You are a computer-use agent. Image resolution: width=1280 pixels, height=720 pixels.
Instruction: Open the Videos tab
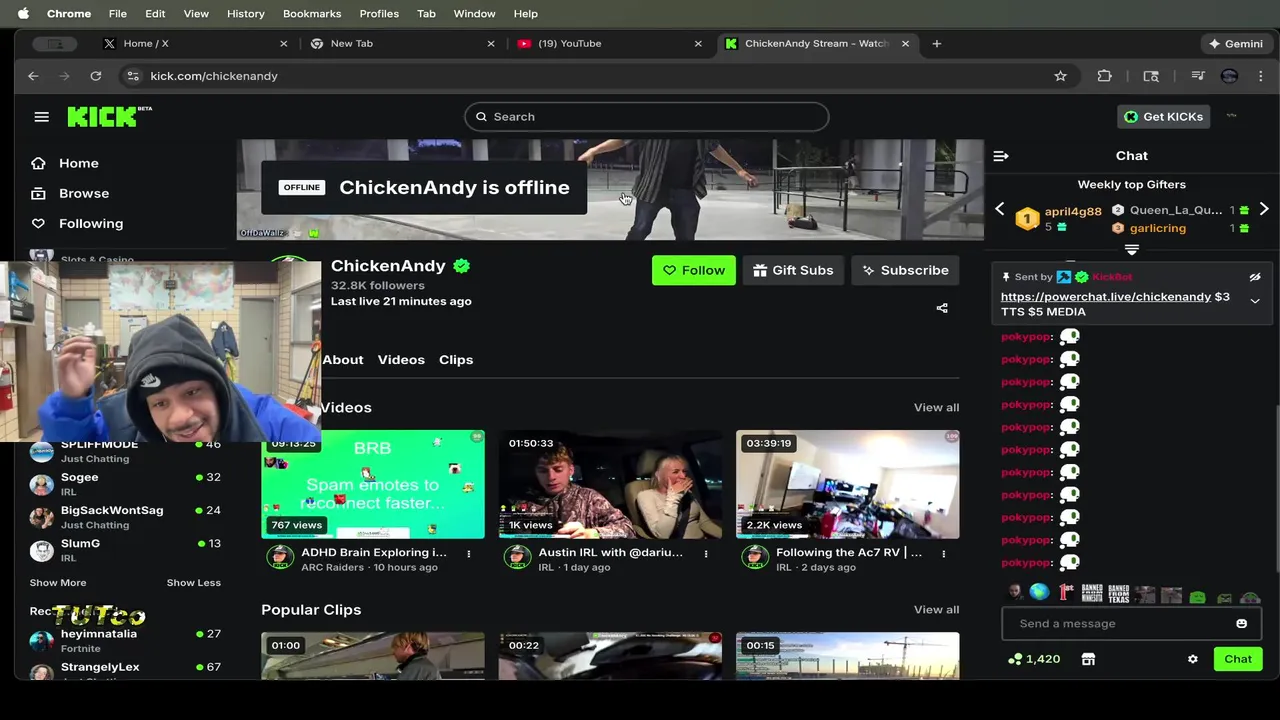point(401,360)
